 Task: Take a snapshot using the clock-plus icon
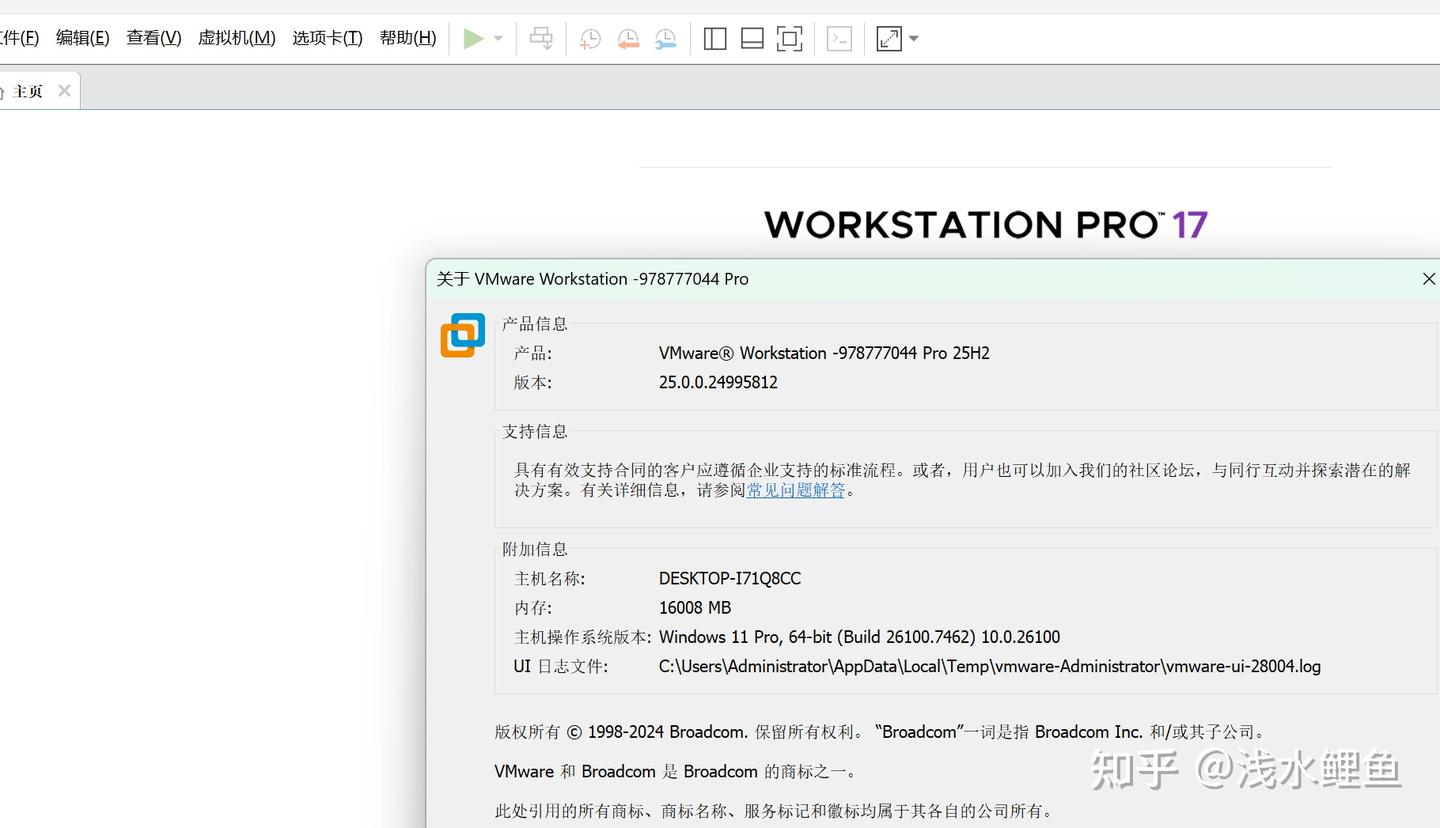tap(590, 38)
